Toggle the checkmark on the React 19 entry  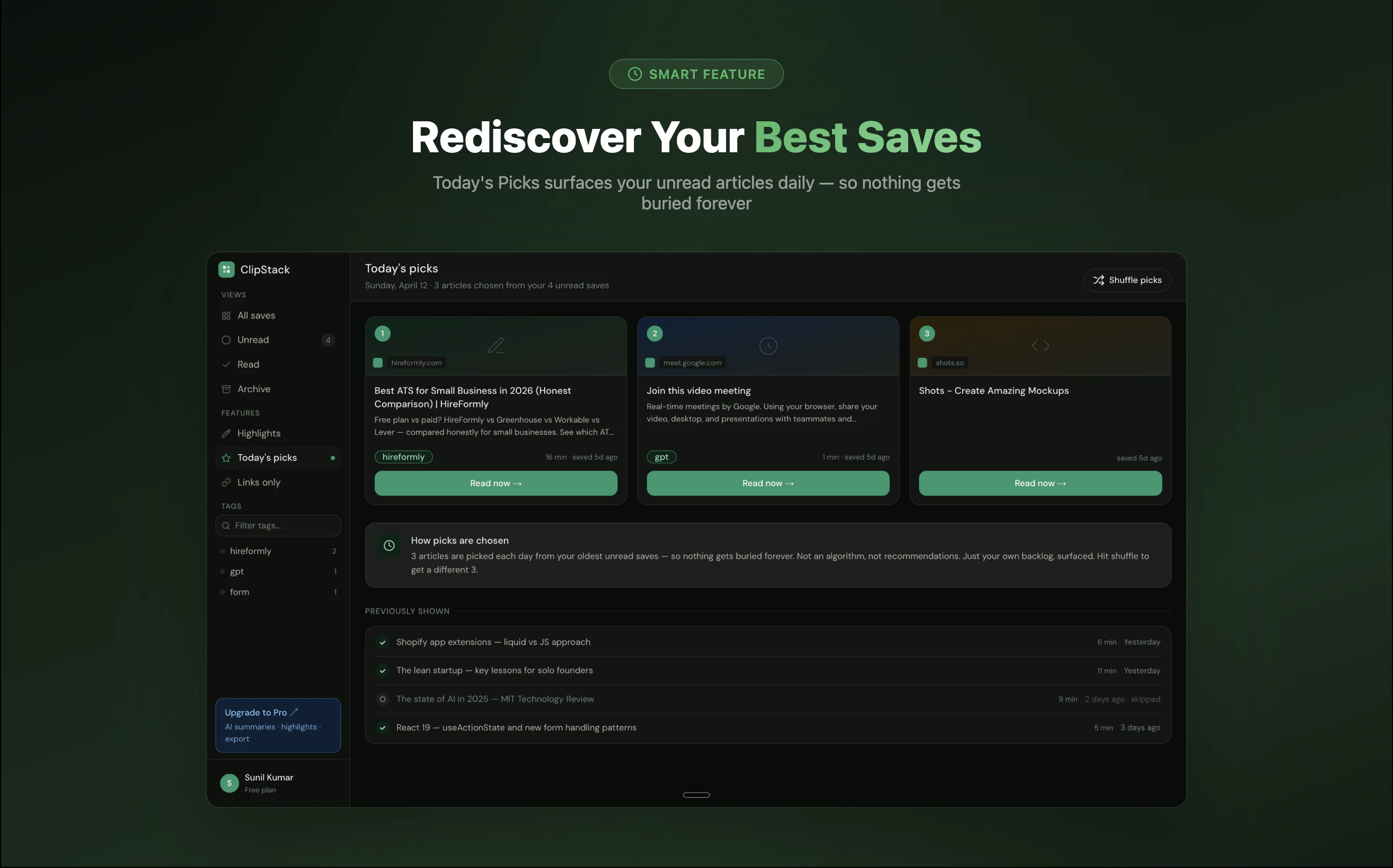pyautogui.click(x=383, y=727)
